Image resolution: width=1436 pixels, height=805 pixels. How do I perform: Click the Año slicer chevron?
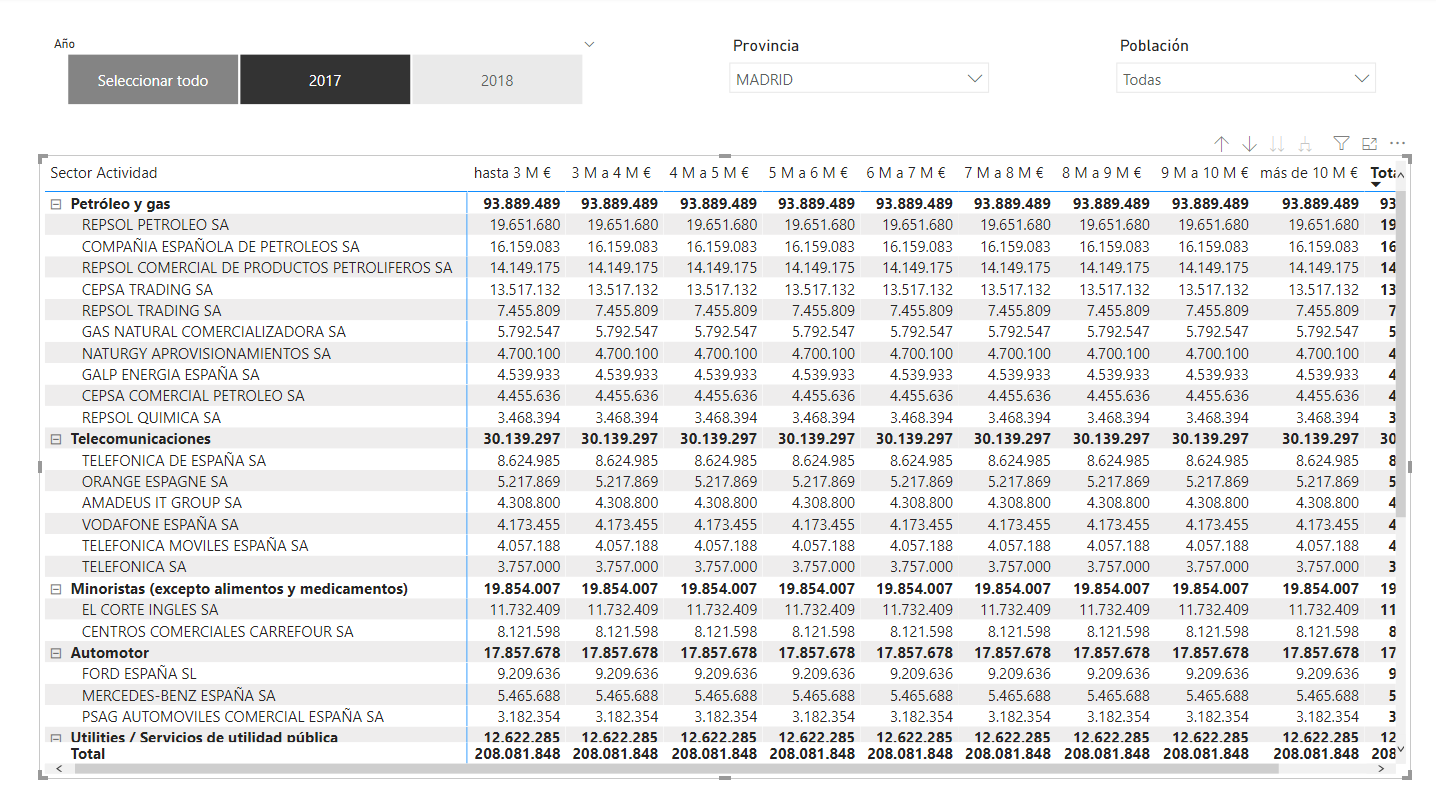(589, 44)
